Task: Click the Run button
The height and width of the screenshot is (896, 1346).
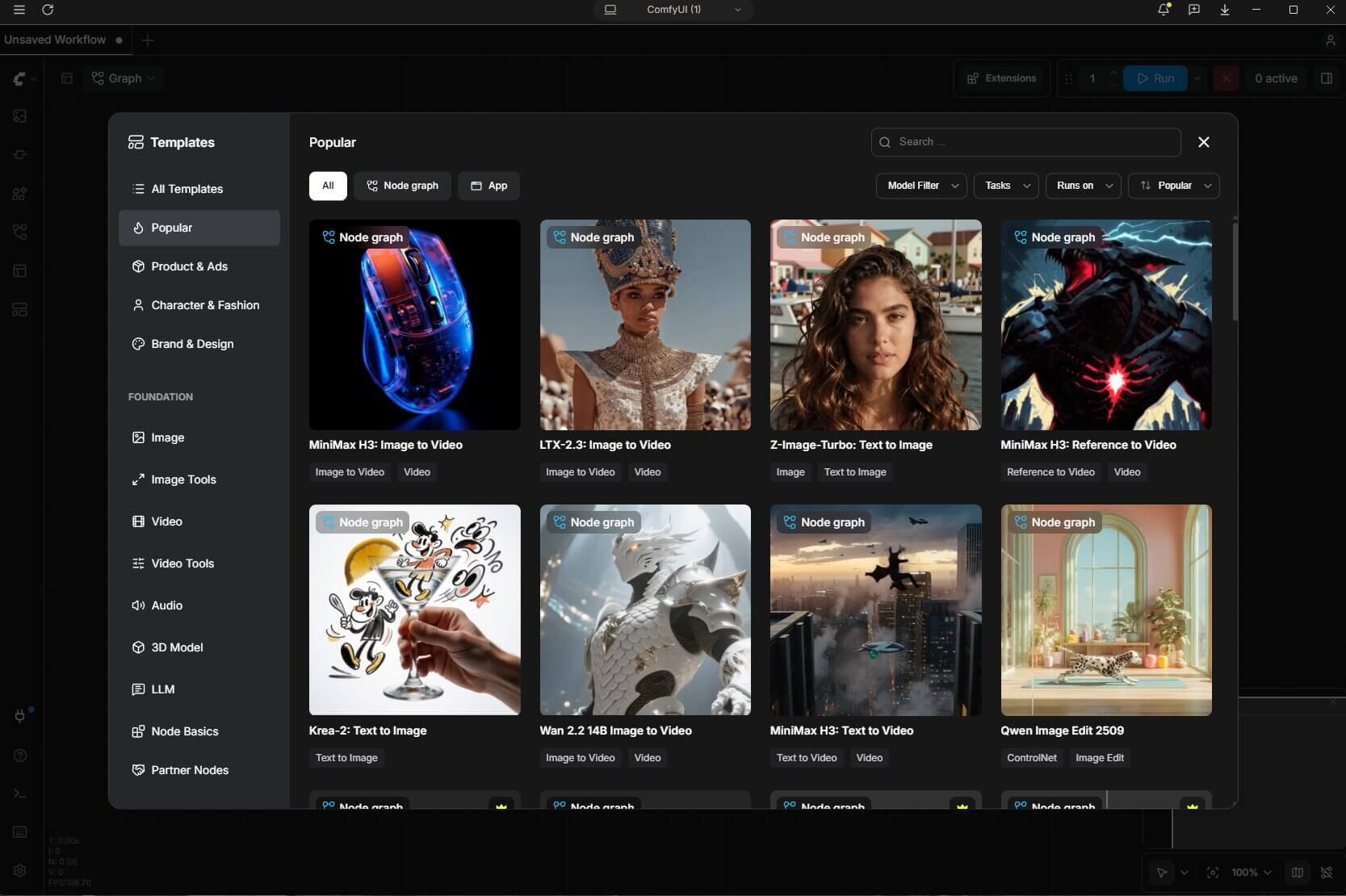Action: 1155,78
